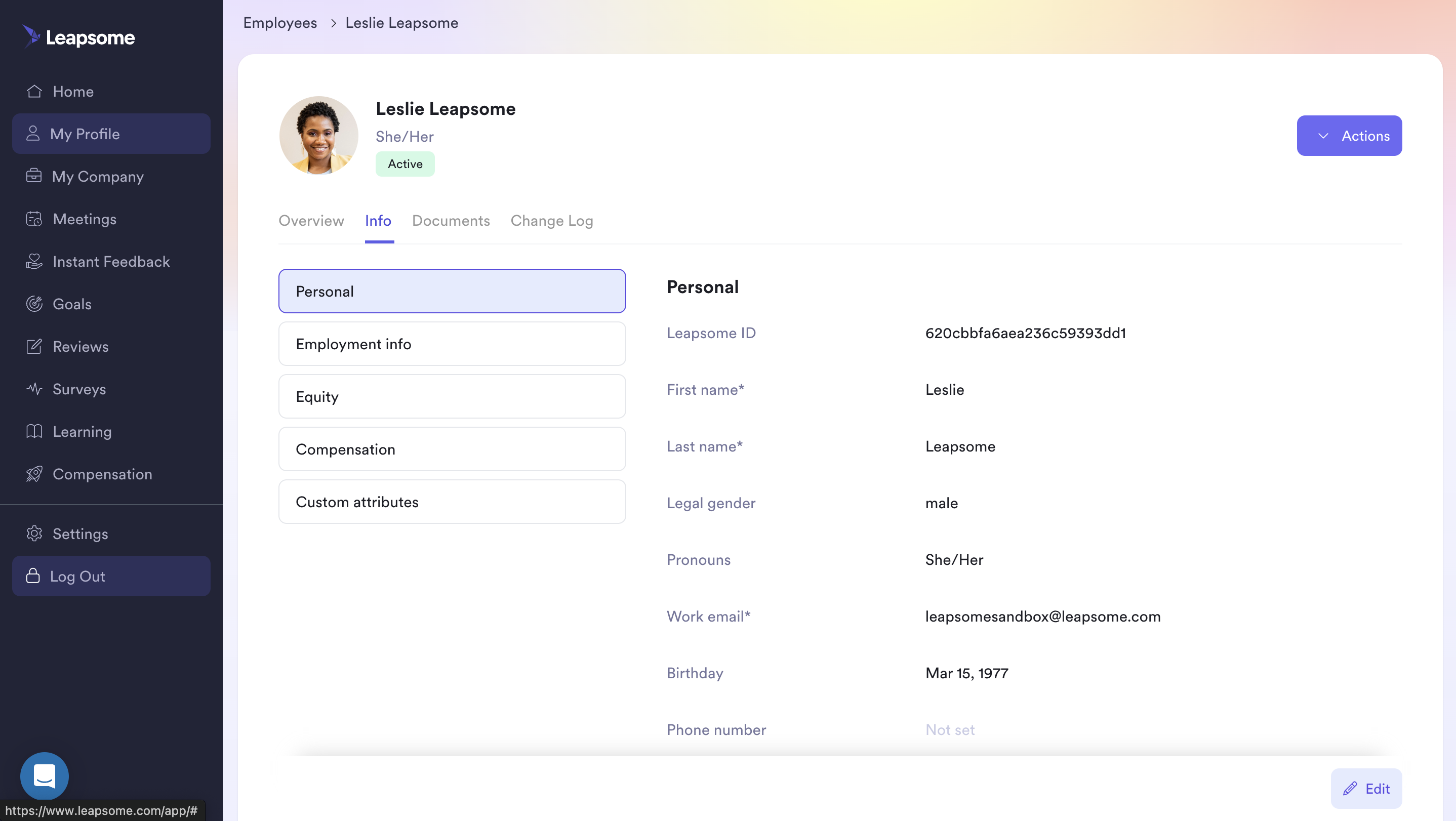This screenshot has width=1456, height=821.
Task: Click the Leslie Leapsome name heading
Action: 446,108
